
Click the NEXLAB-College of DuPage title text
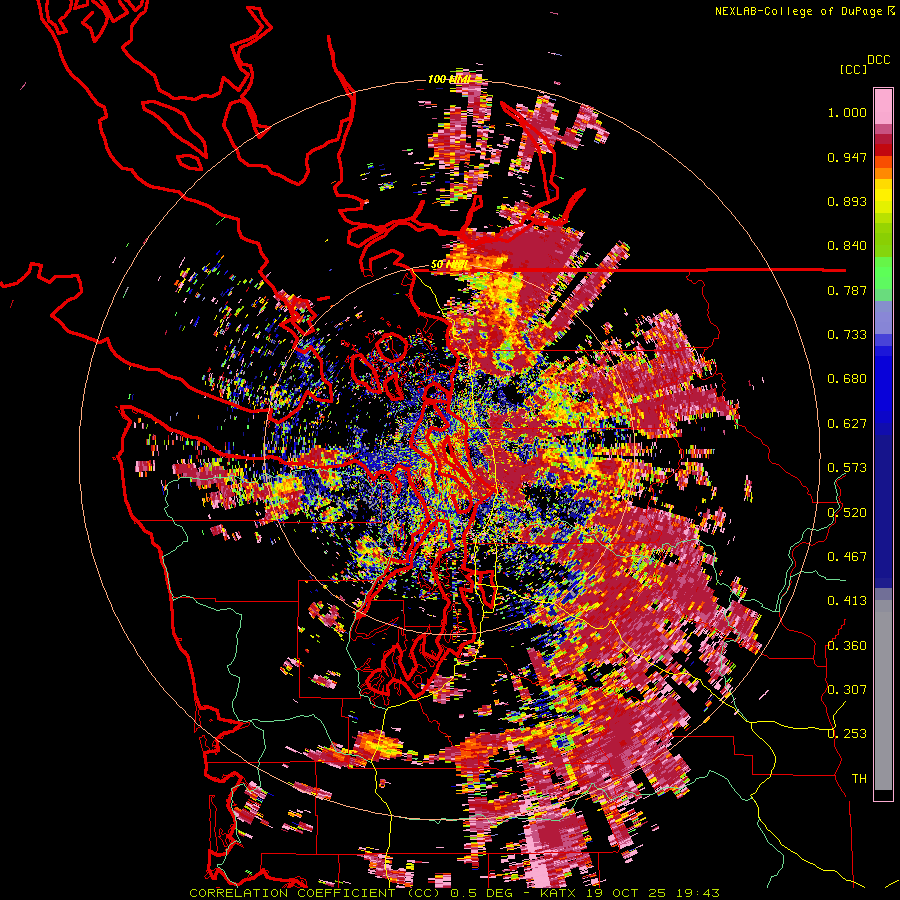(804, 11)
